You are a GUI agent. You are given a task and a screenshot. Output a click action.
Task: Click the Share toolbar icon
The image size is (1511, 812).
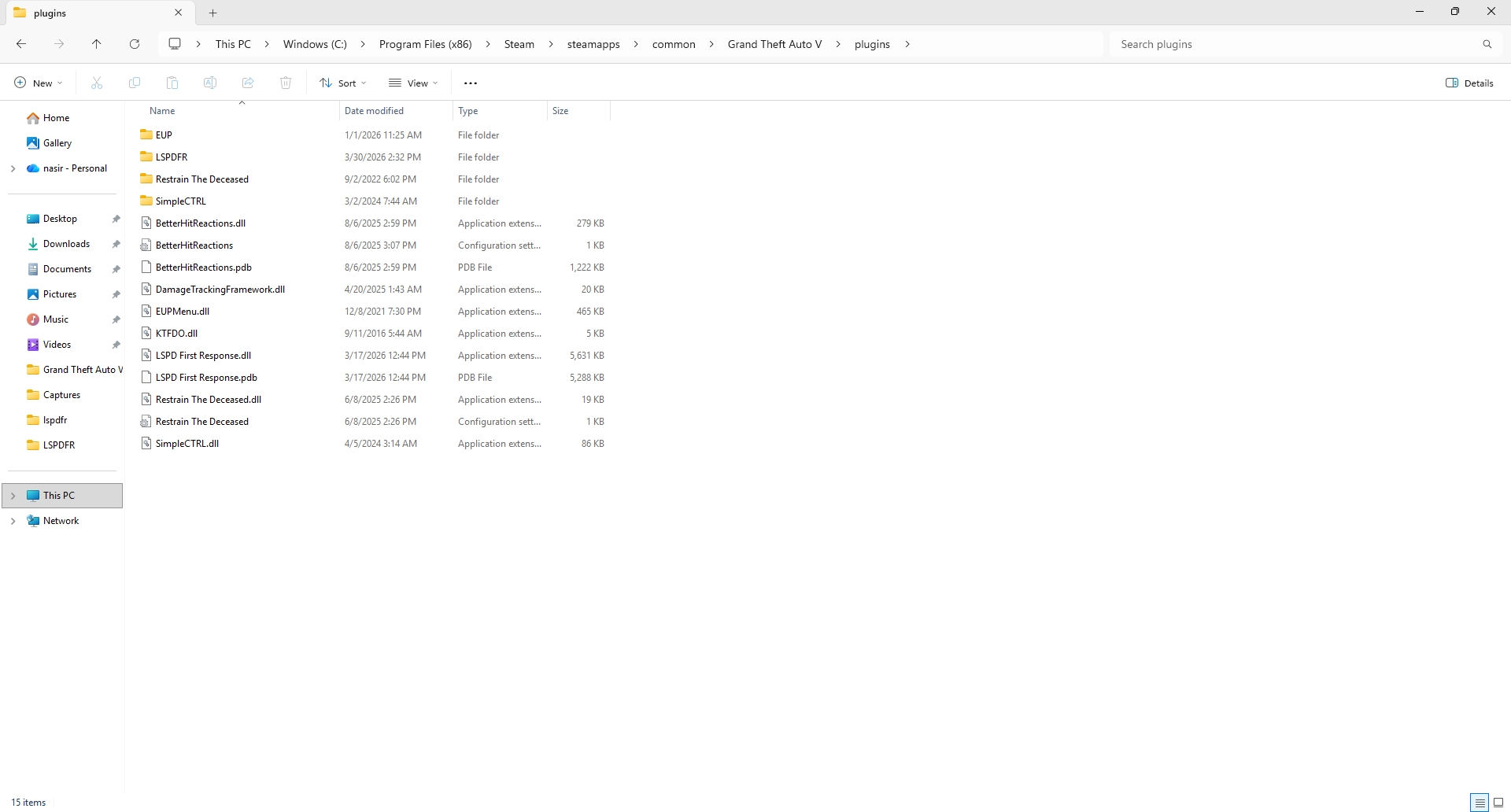pos(248,83)
